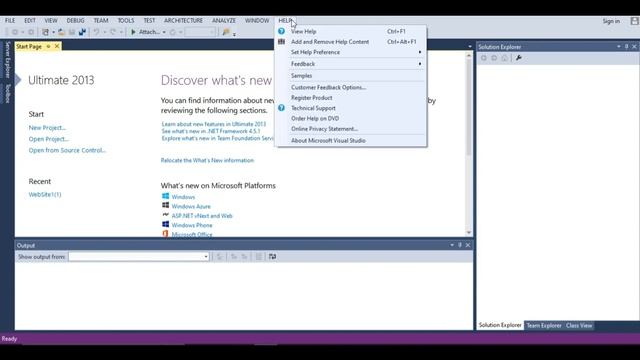Pin the Start Page tab
This screenshot has width=640, height=360.
coord(48,47)
